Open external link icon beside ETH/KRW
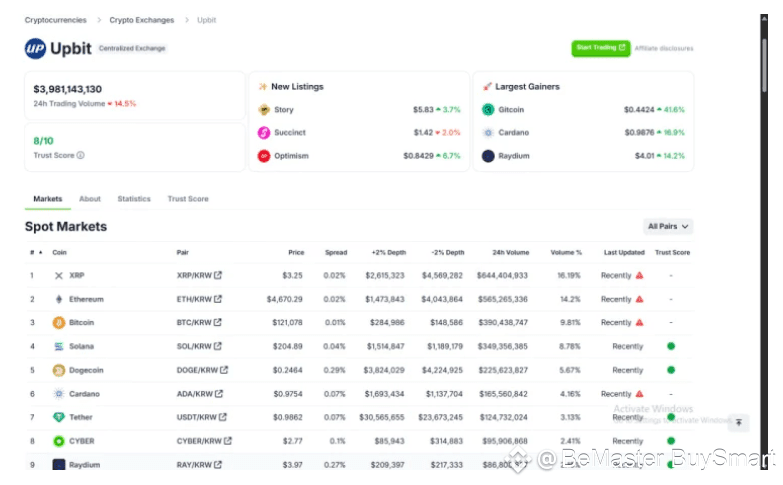The image size is (783, 485). pos(218,299)
